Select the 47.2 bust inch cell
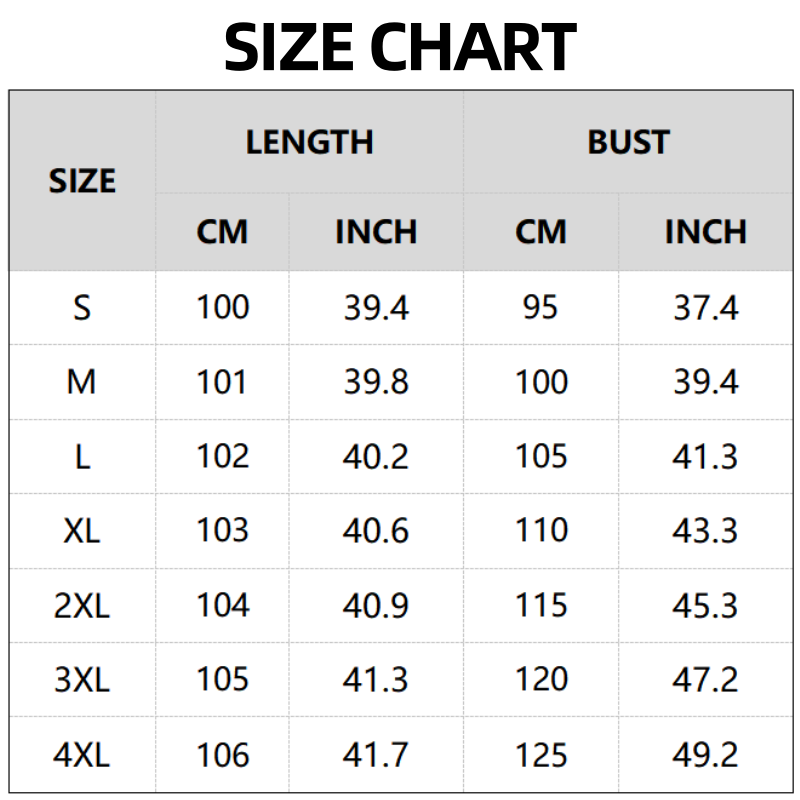The height and width of the screenshot is (800, 800). (705, 680)
